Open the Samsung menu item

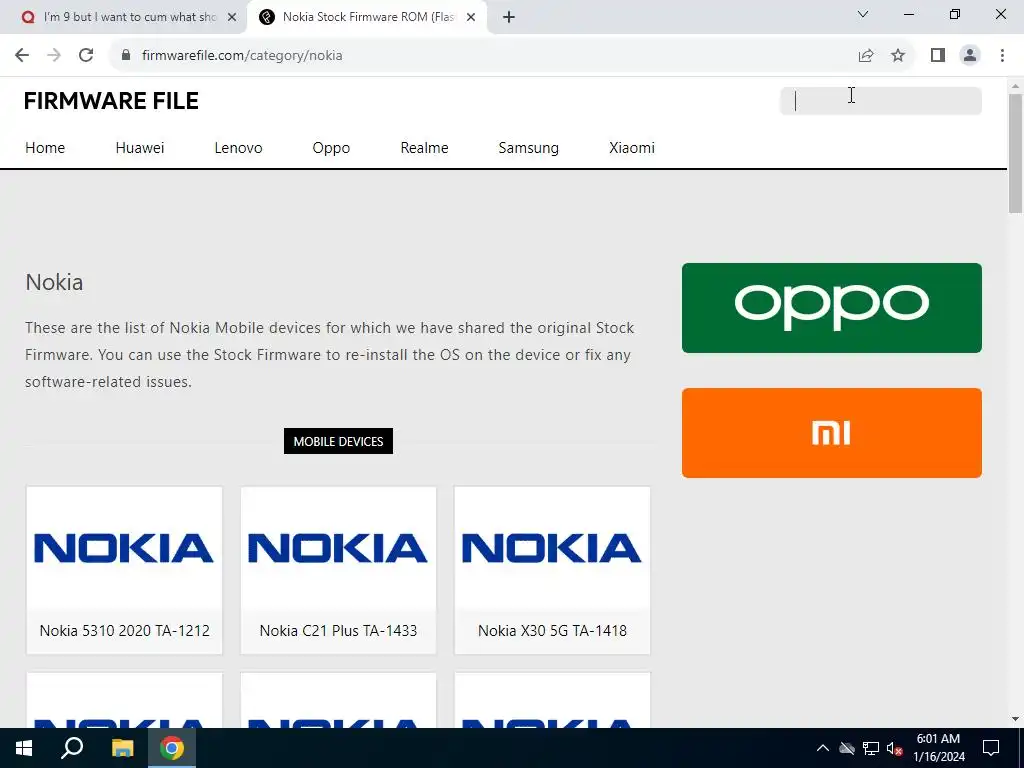[x=528, y=148]
